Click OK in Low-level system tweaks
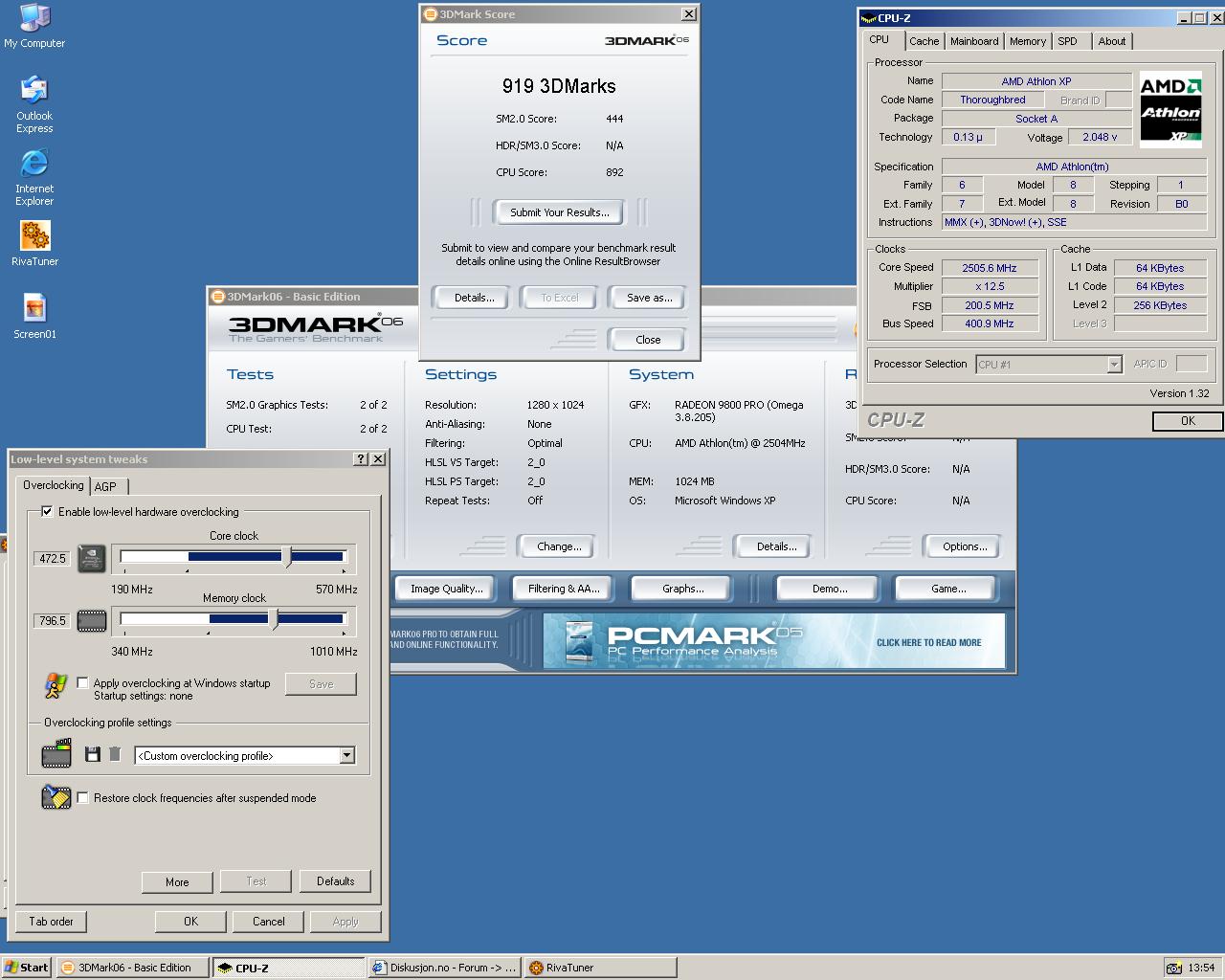Viewport: 1225px width, 980px height. (191, 922)
